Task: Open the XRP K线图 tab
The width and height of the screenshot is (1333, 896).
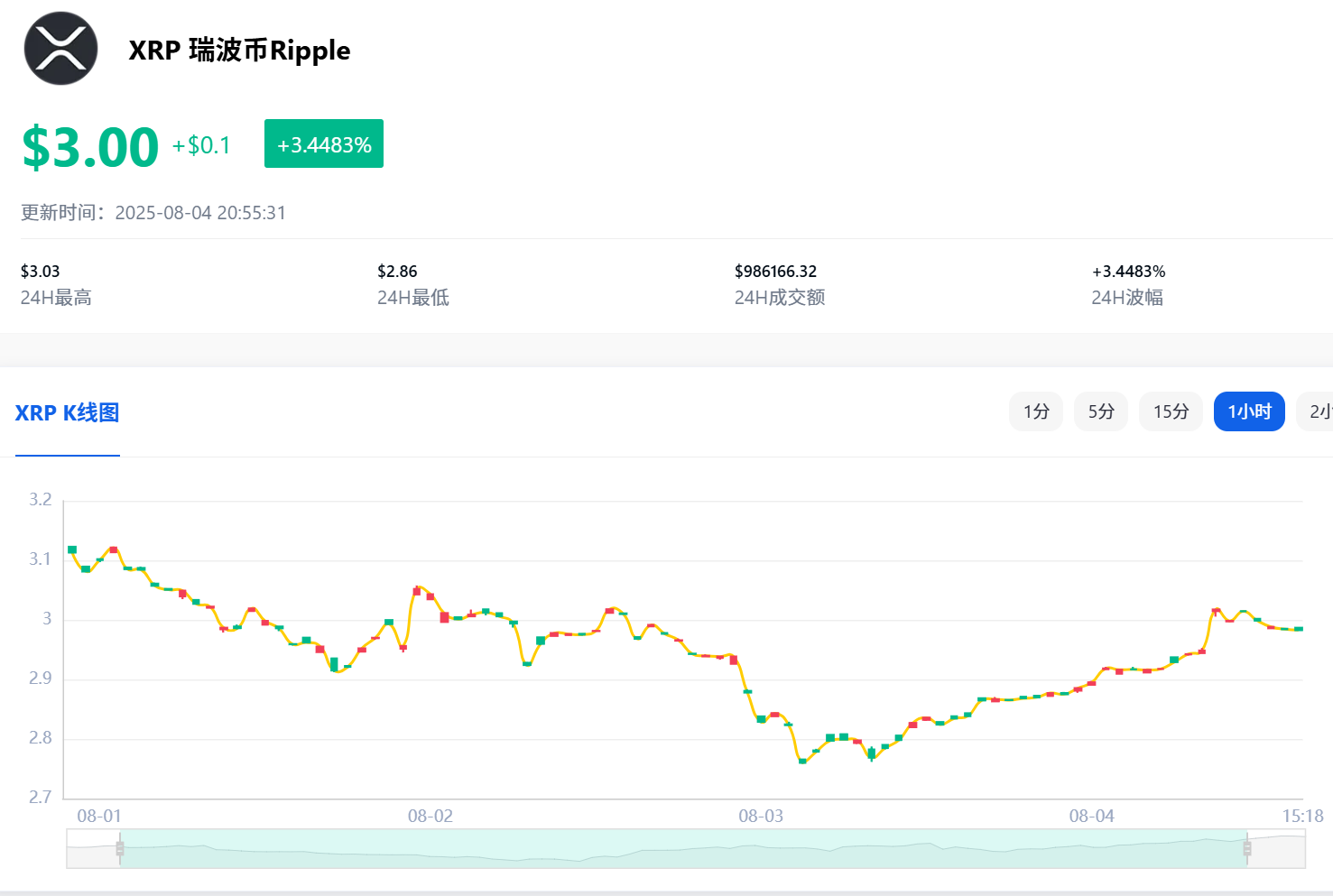Action: click(x=68, y=413)
